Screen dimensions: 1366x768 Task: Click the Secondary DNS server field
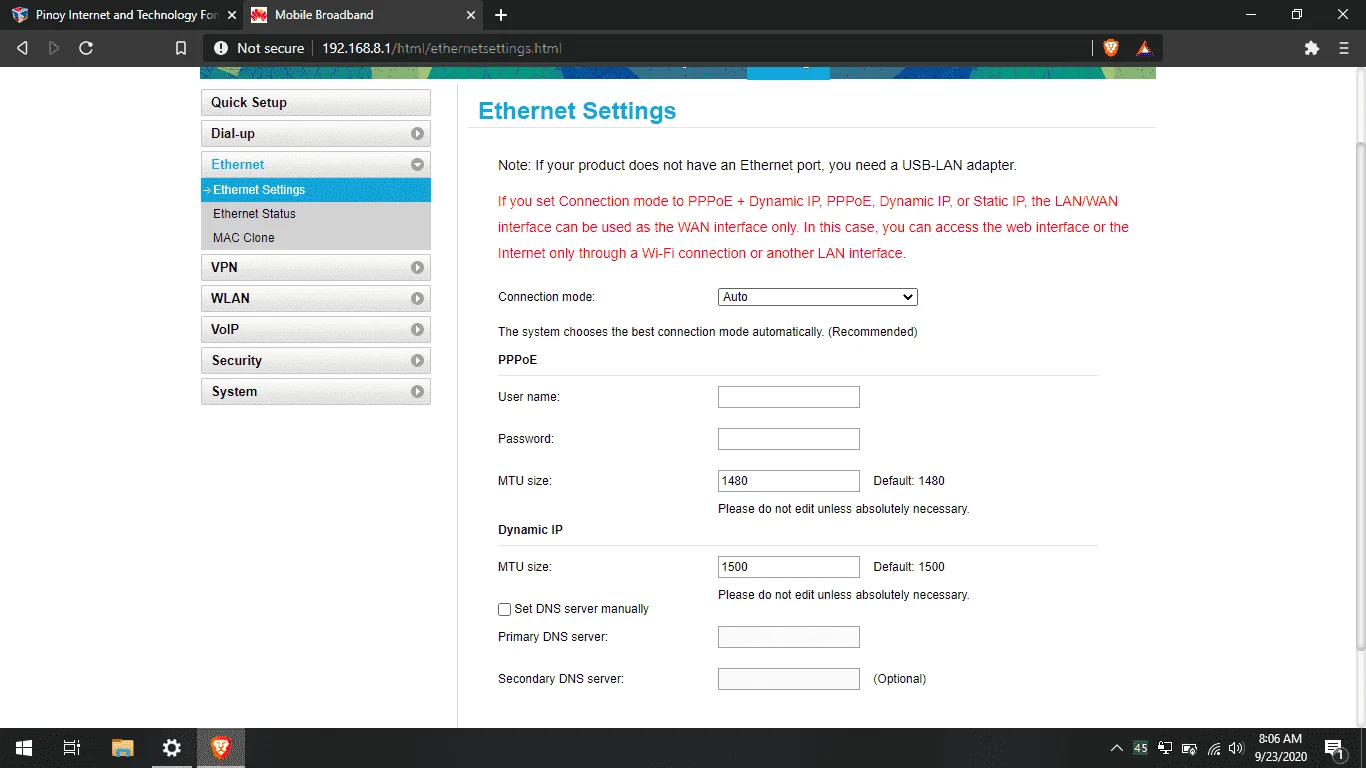pos(789,679)
